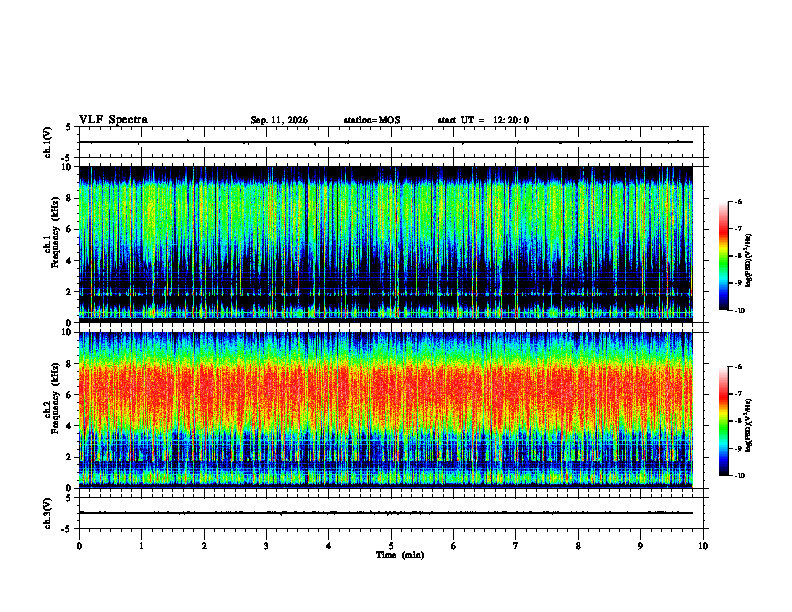792x612 pixels.
Task: Click the VLF Spectra title text
Action: 113,120
